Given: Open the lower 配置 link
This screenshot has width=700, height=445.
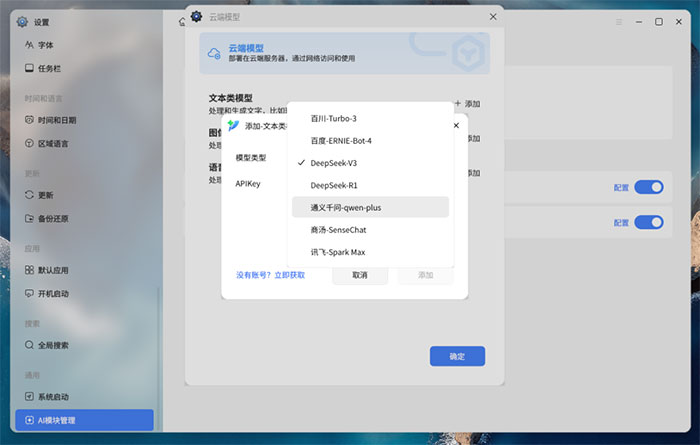Looking at the screenshot, I should [621, 223].
